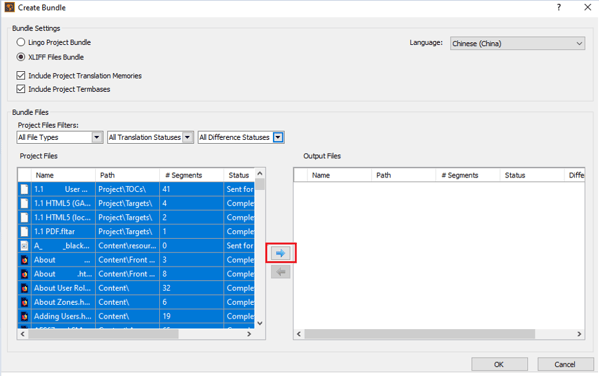
Task: Click file icon of 1.1 PDF.fltar row
Action: point(24,231)
